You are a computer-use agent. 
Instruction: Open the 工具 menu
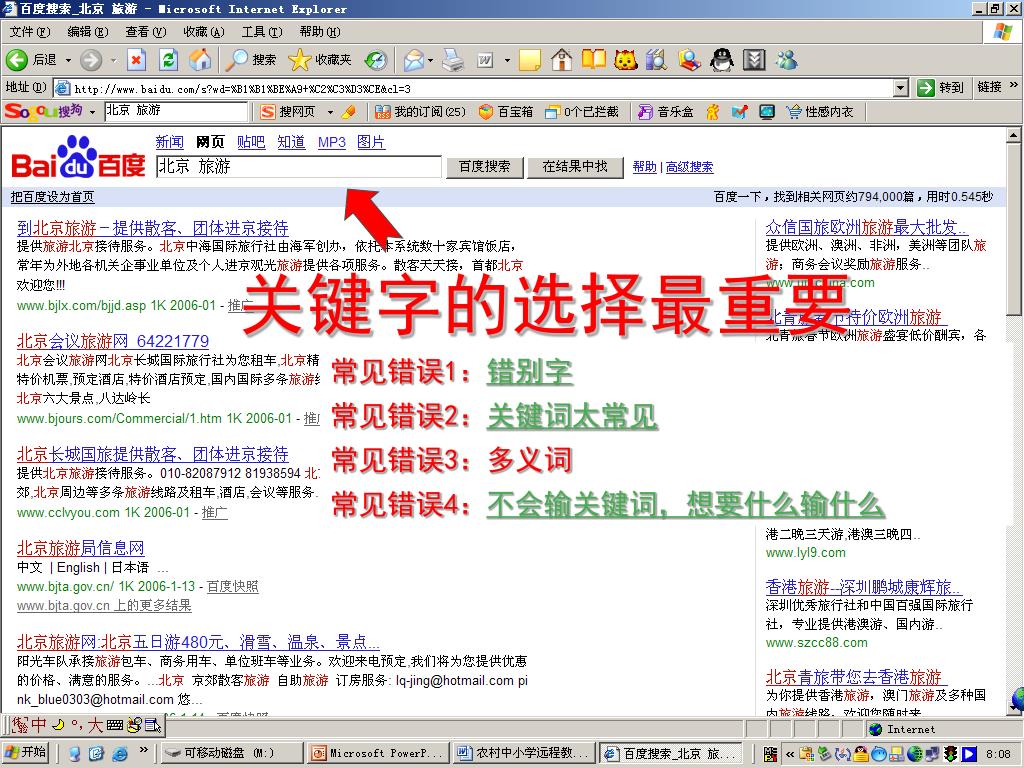tap(262, 32)
